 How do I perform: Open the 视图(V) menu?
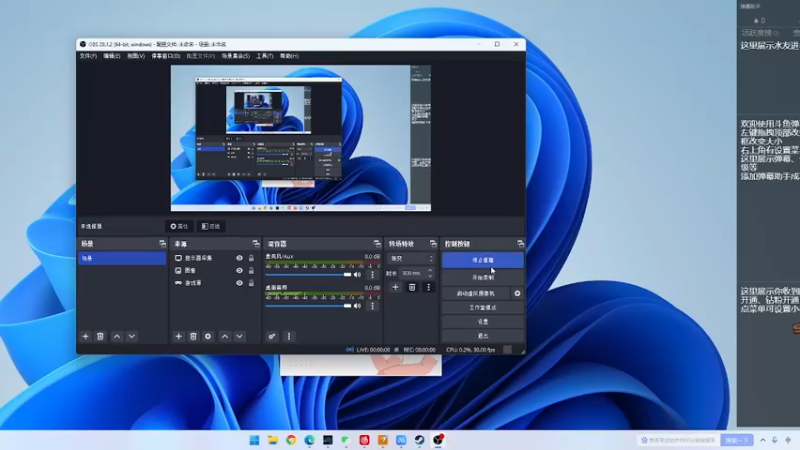136,56
